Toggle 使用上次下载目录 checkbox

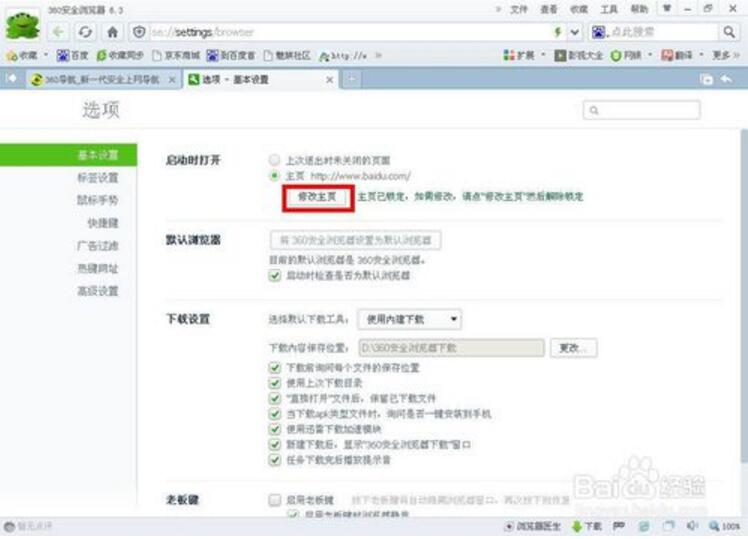coord(274,383)
